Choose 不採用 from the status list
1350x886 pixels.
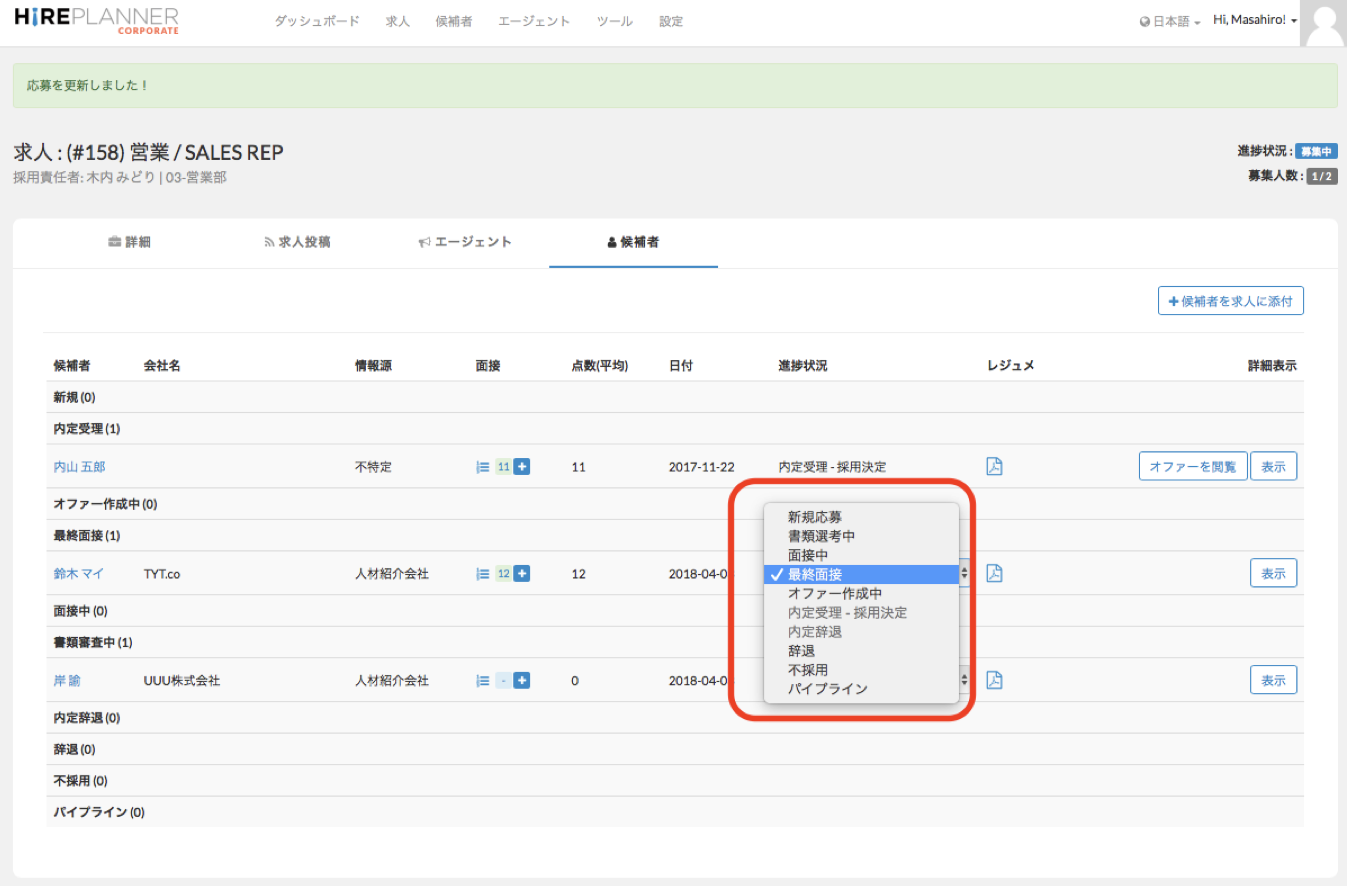pyautogui.click(x=807, y=670)
